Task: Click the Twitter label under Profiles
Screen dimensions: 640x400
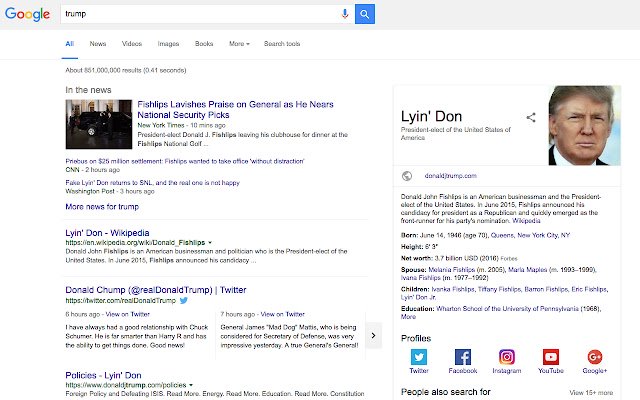Action: coord(419,371)
